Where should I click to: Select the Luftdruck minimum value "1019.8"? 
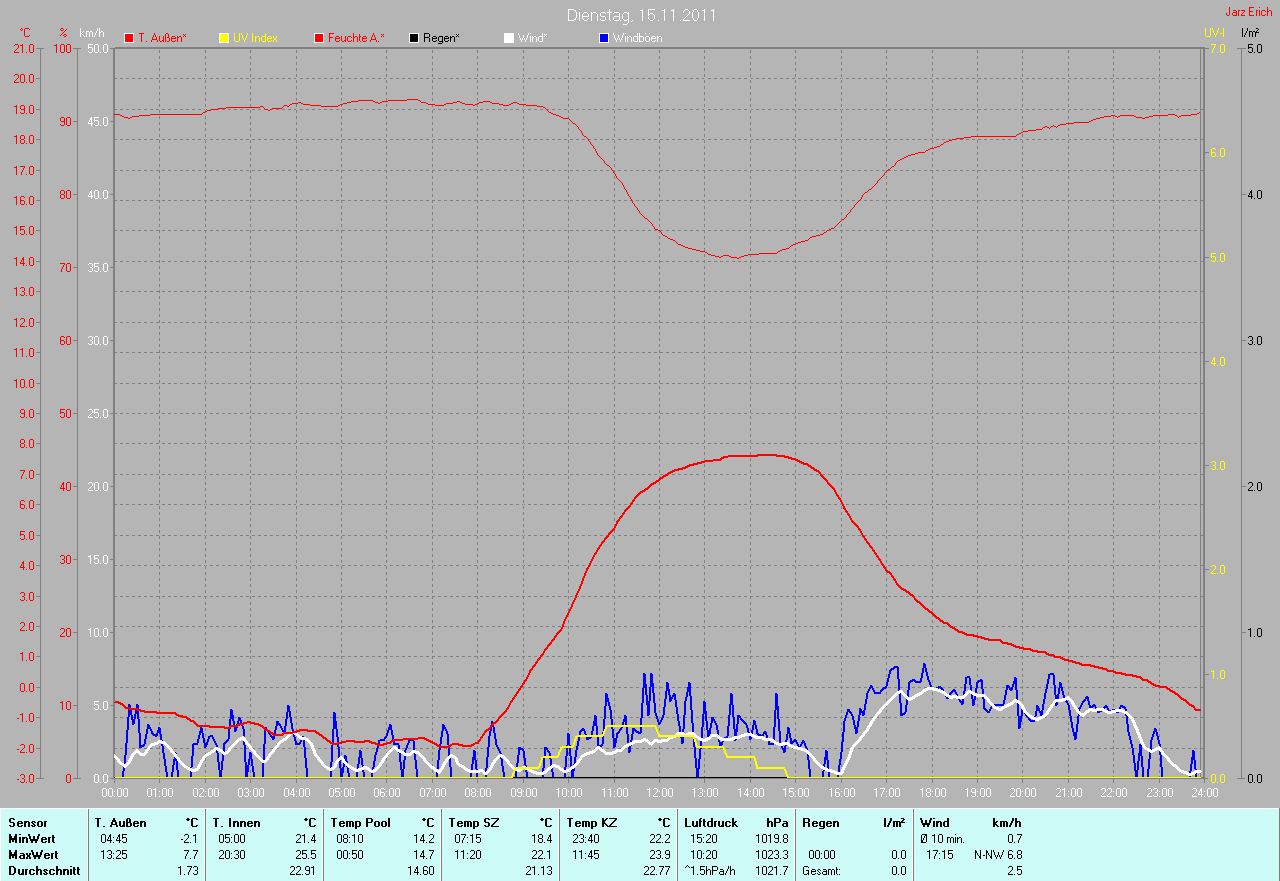point(771,839)
